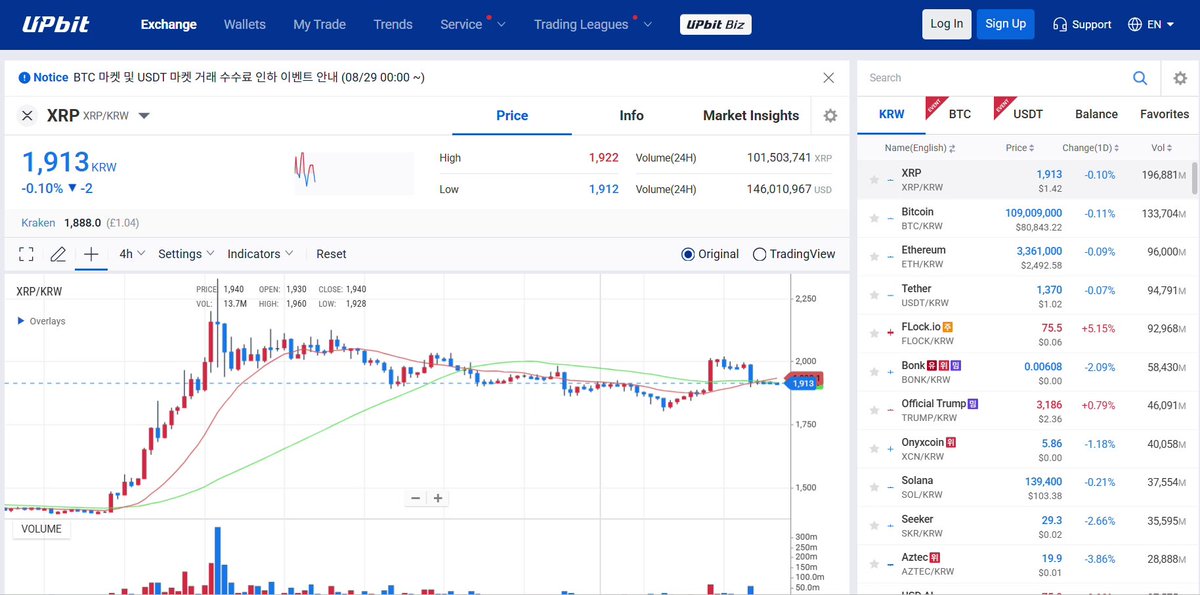Click the coin search input field
Image resolution: width=1200 pixels, height=595 pixels.
click(994, 78)
